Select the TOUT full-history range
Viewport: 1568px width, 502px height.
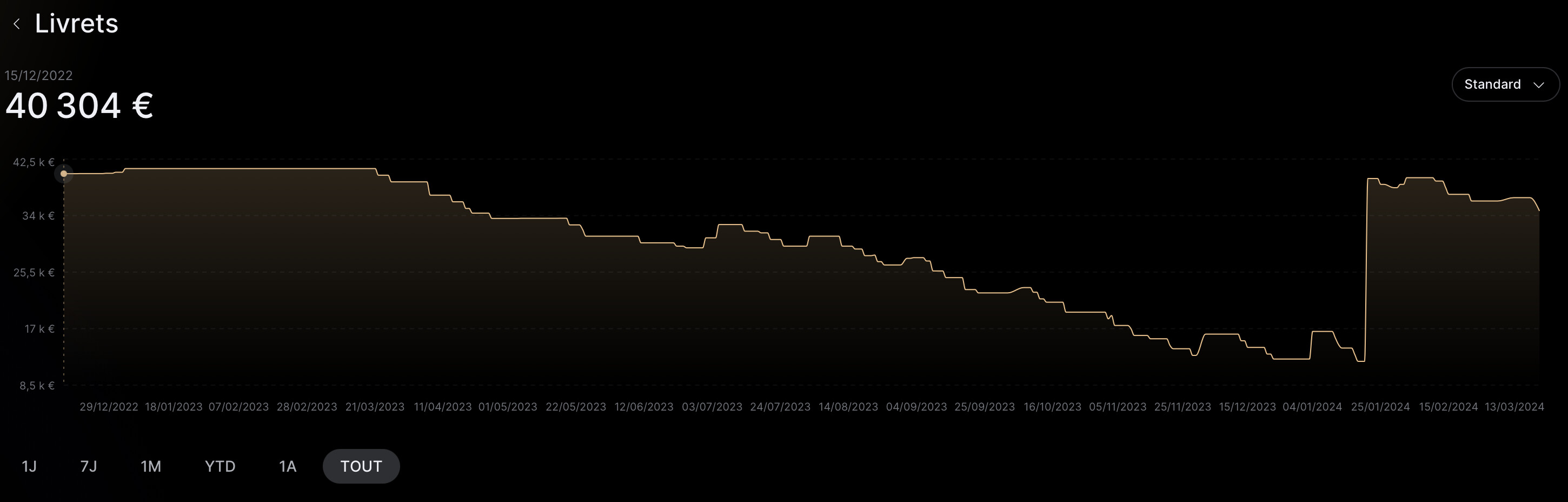[x=361, y=466]
